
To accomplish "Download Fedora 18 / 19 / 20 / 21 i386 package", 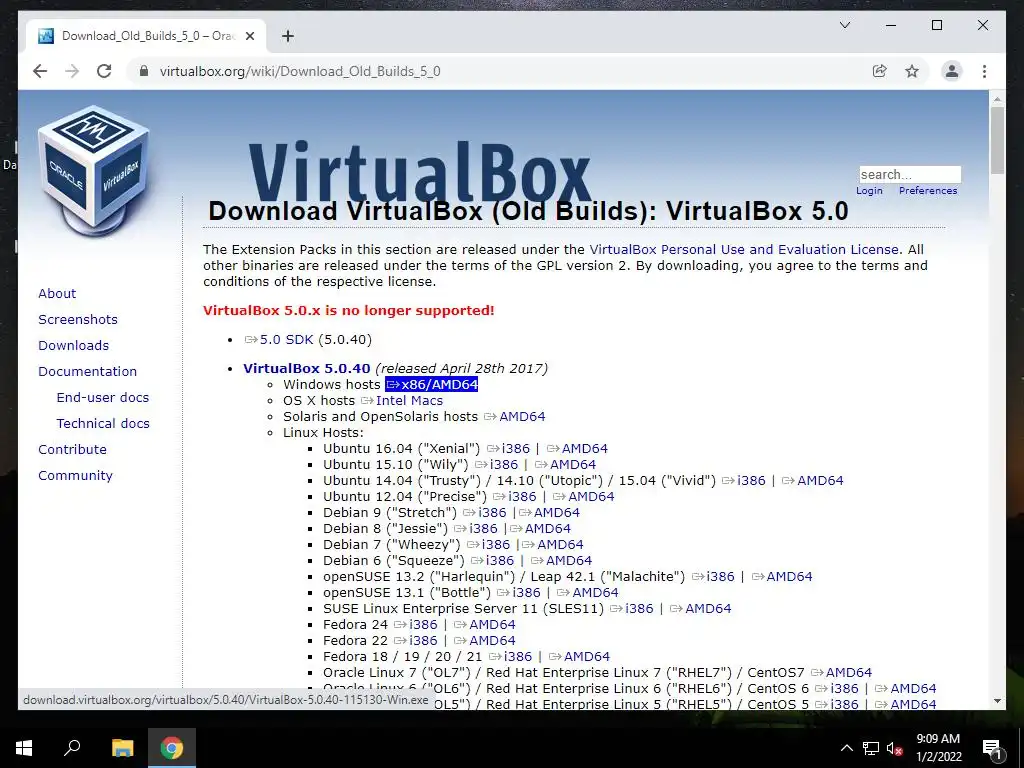I will tap(510, 656).
